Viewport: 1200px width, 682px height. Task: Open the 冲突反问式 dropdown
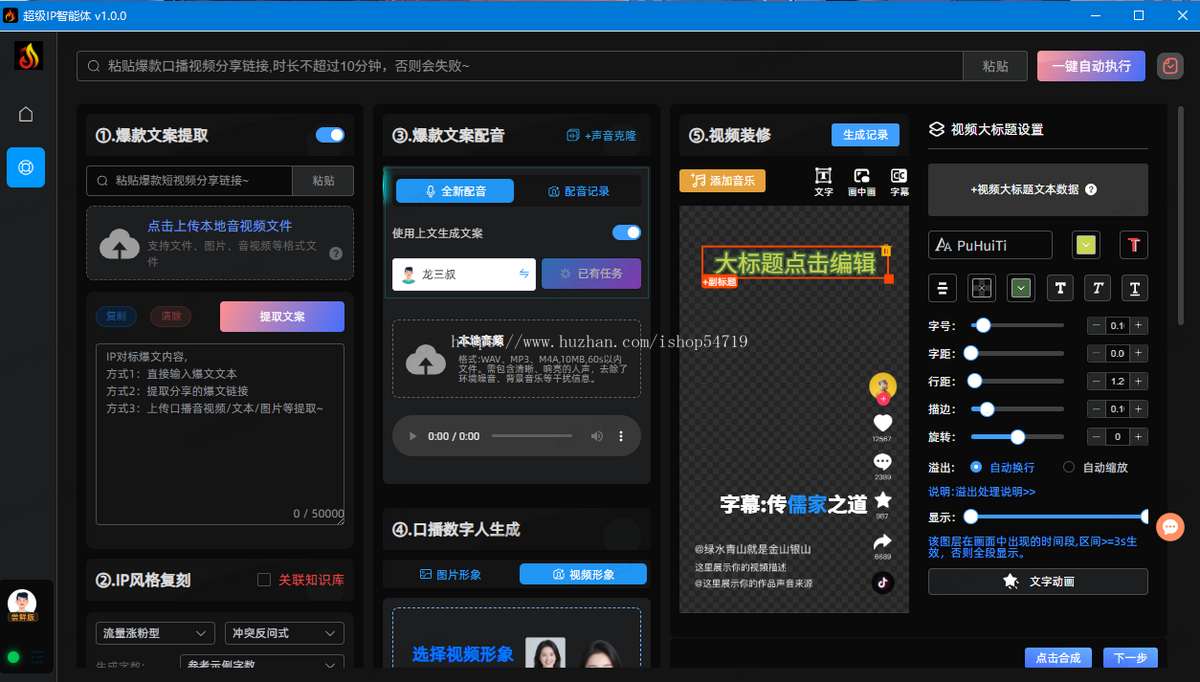point(285,633)
